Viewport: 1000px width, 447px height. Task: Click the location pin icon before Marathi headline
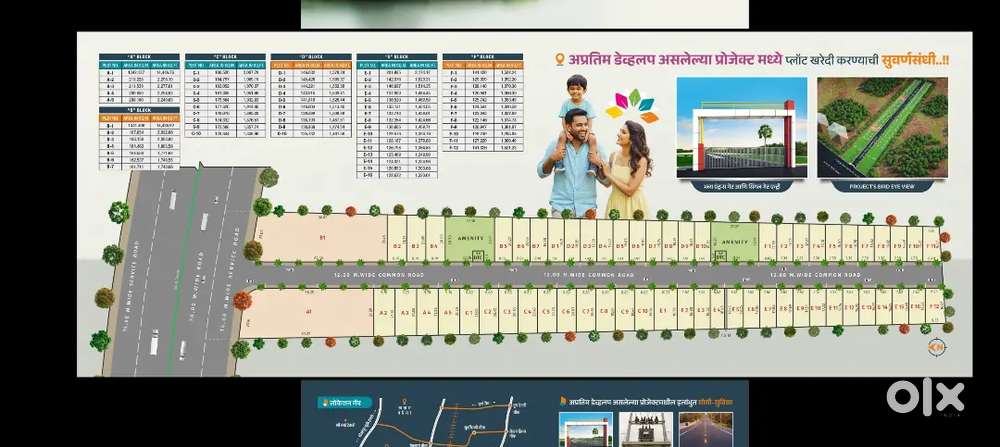tap(559, 60)
